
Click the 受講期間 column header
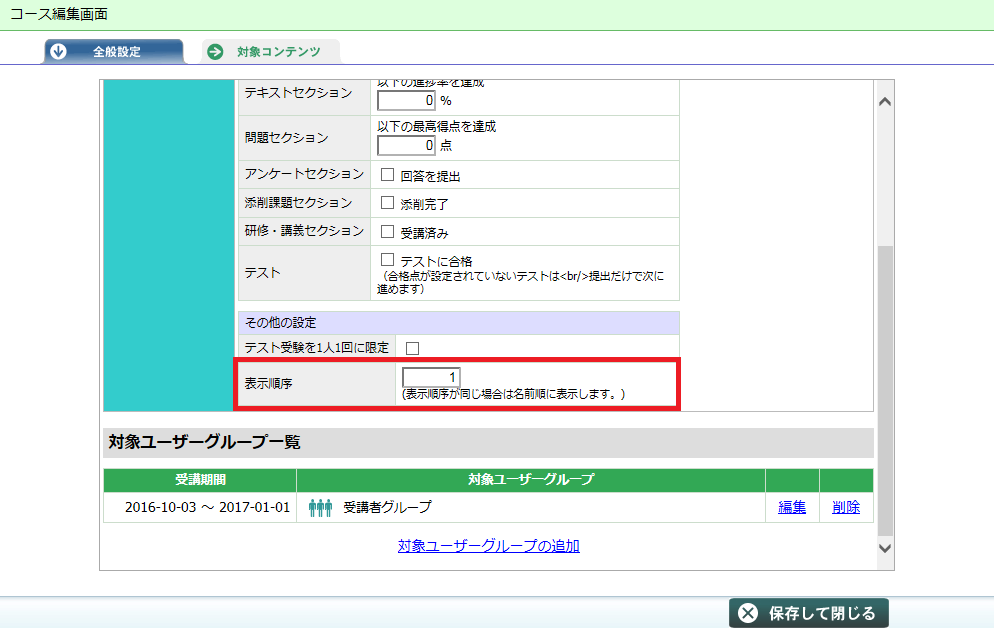pyautogui.click(x=200, y=480)
